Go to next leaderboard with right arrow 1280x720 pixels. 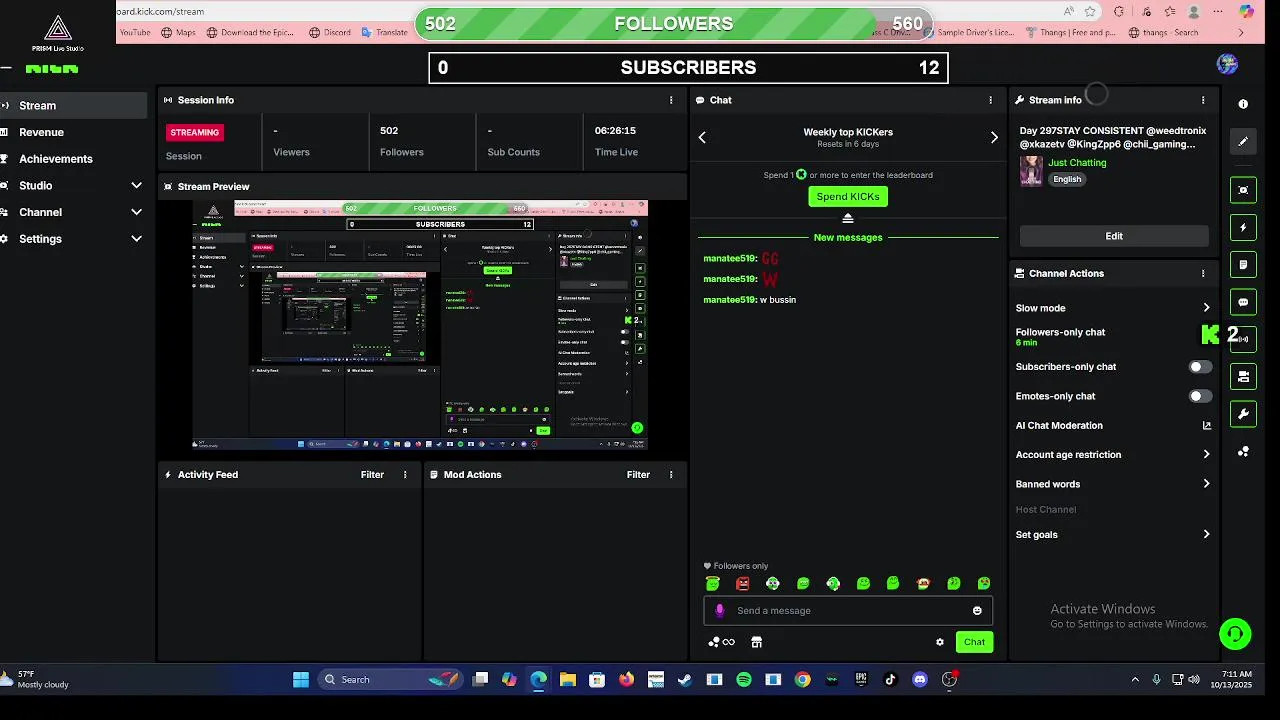click(994, 137)
